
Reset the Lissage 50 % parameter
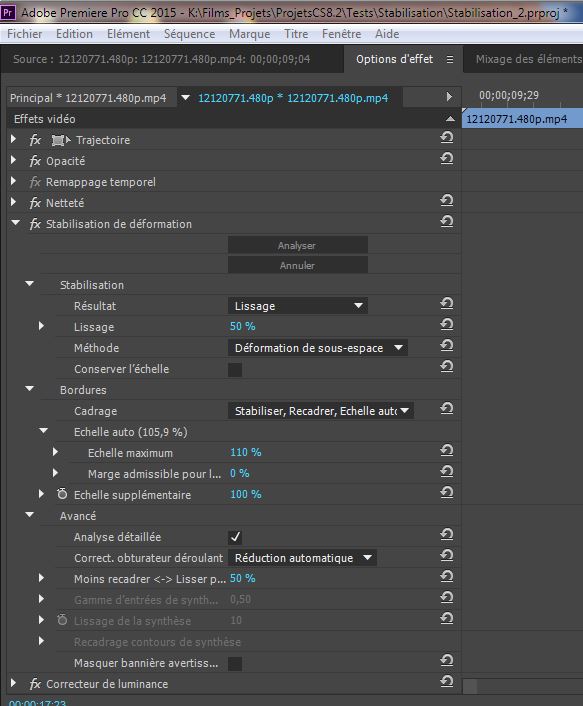click(447, 325)
